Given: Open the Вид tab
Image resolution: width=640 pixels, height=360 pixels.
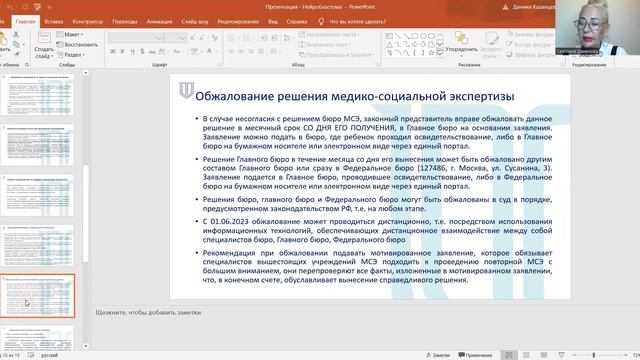Looking at the screenshot, I should tap(273, 22).
